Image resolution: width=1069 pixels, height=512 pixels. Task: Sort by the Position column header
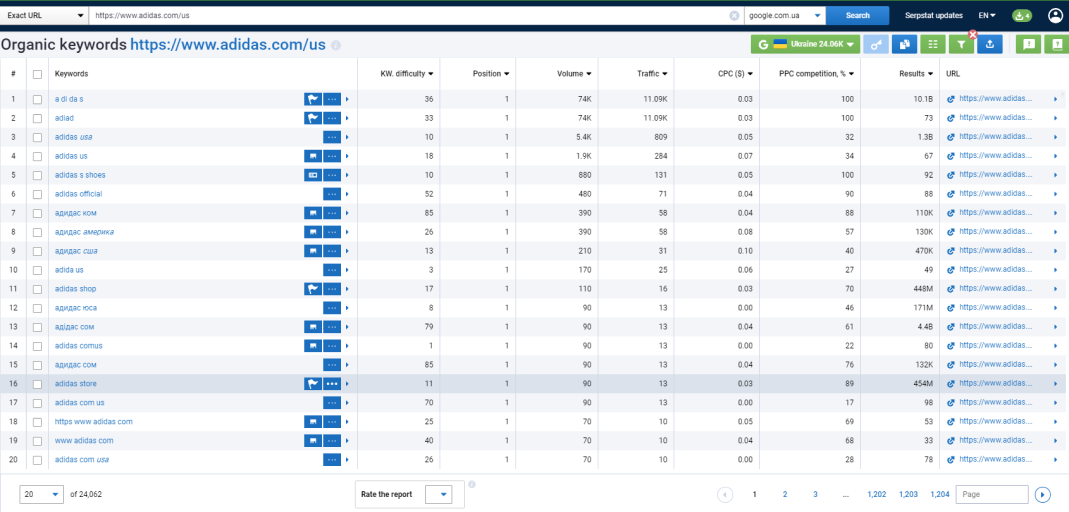coord(492,74)
